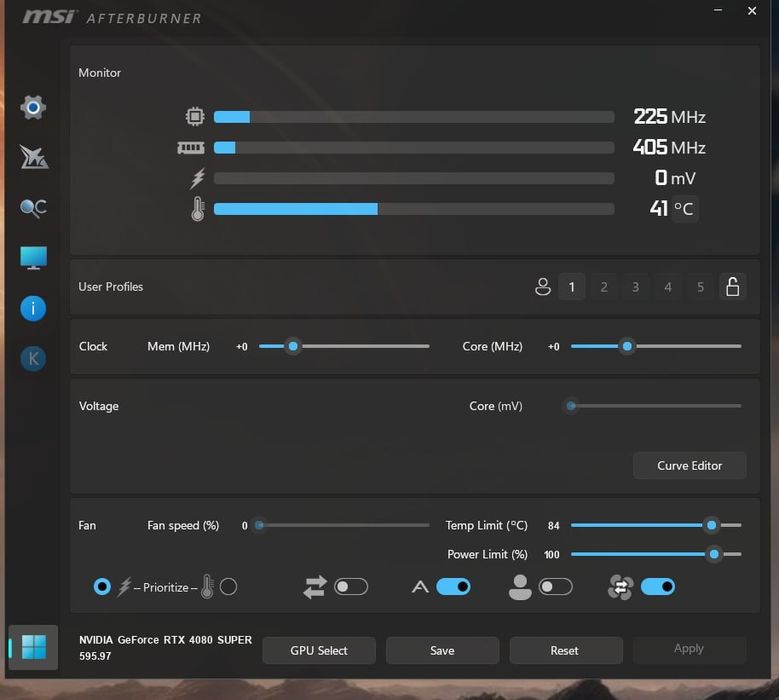
Task: Click the Core (MHz) clock slider handle
Action: pos(627,346)
